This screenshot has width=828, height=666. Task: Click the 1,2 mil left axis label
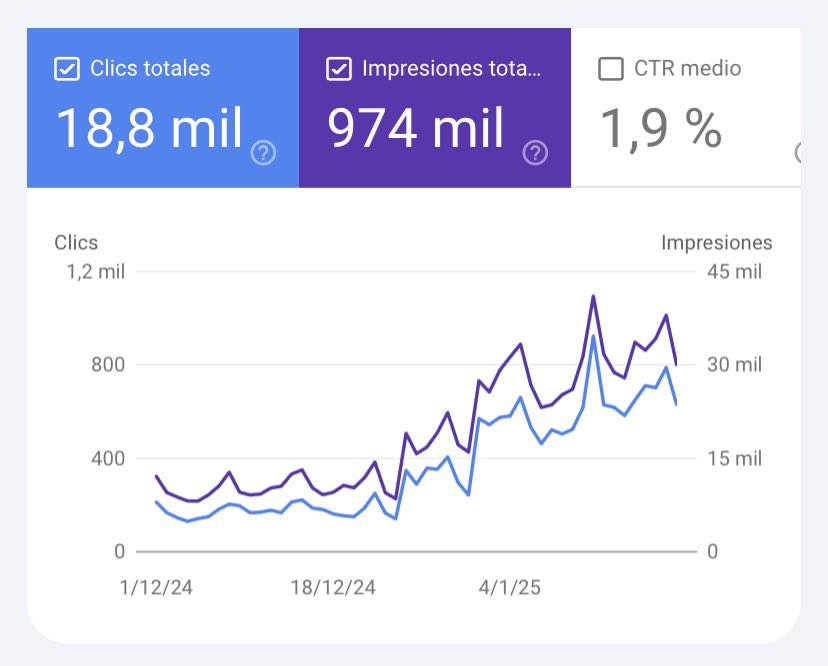(x=96, y=271)
